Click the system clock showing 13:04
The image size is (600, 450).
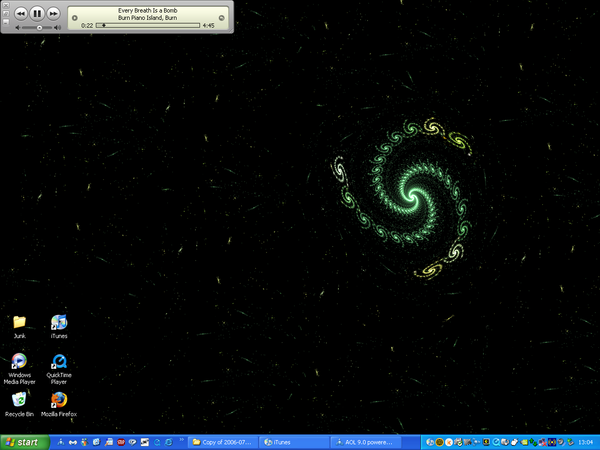point(586,442)
